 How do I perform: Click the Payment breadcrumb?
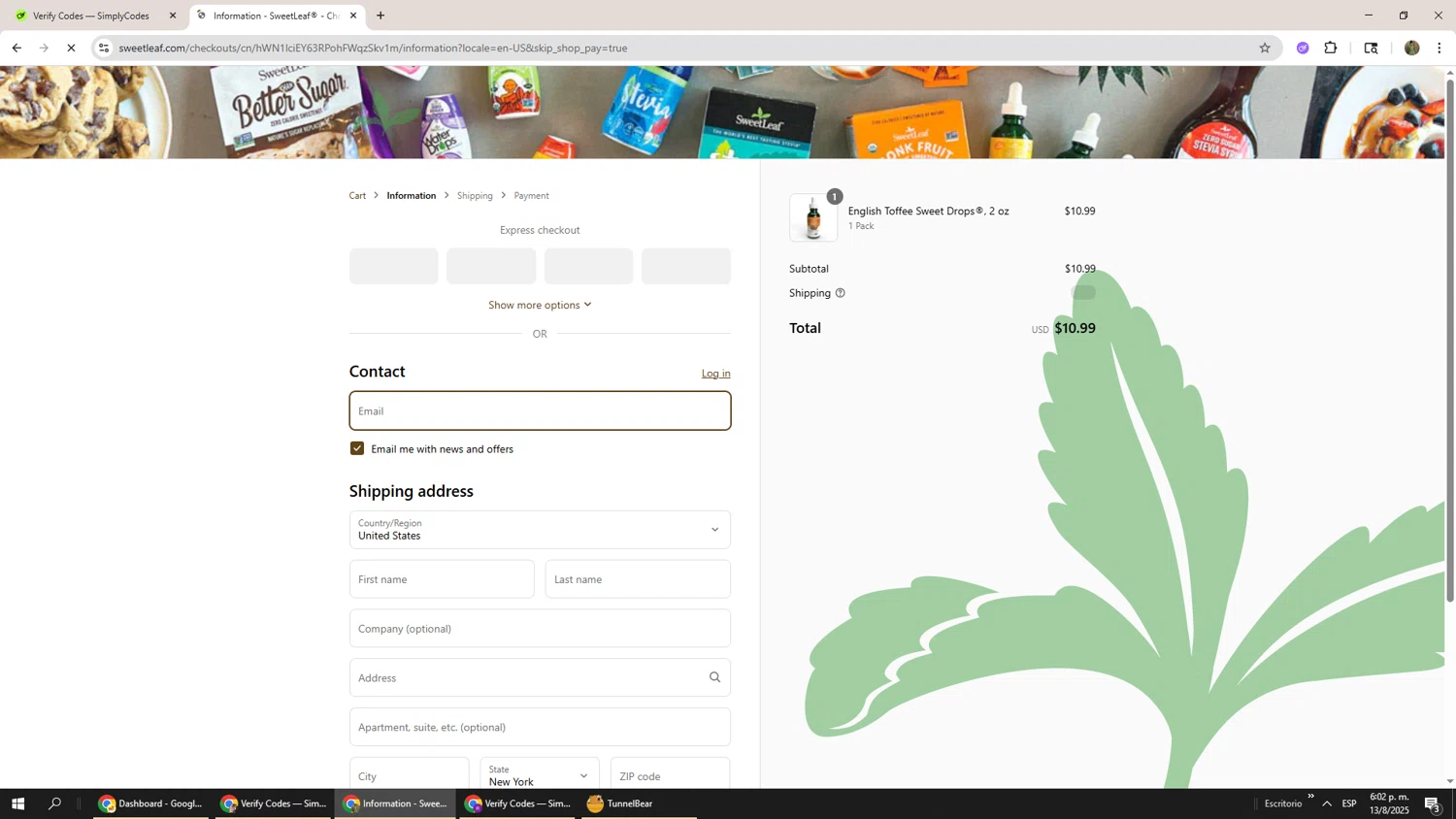click(531, 196)
